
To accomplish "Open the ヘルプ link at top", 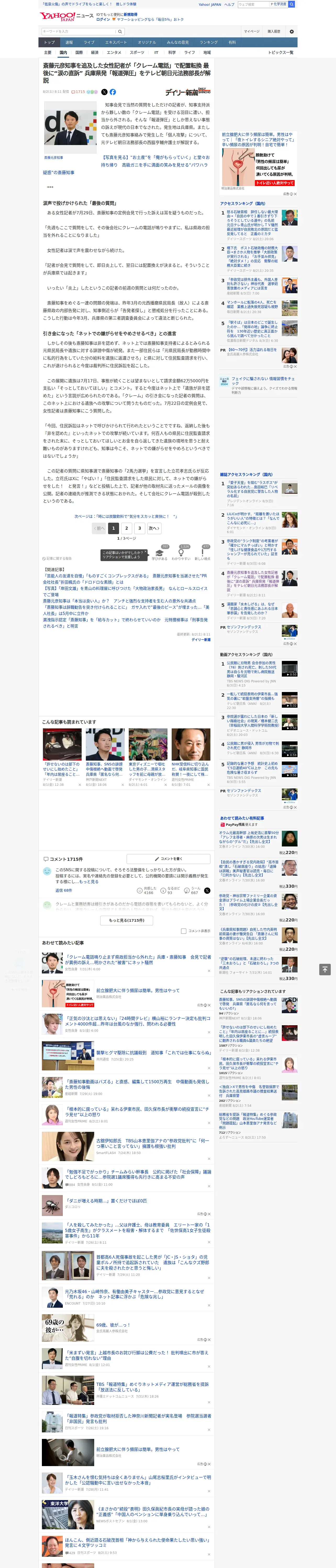I will (x=229, y=4).
